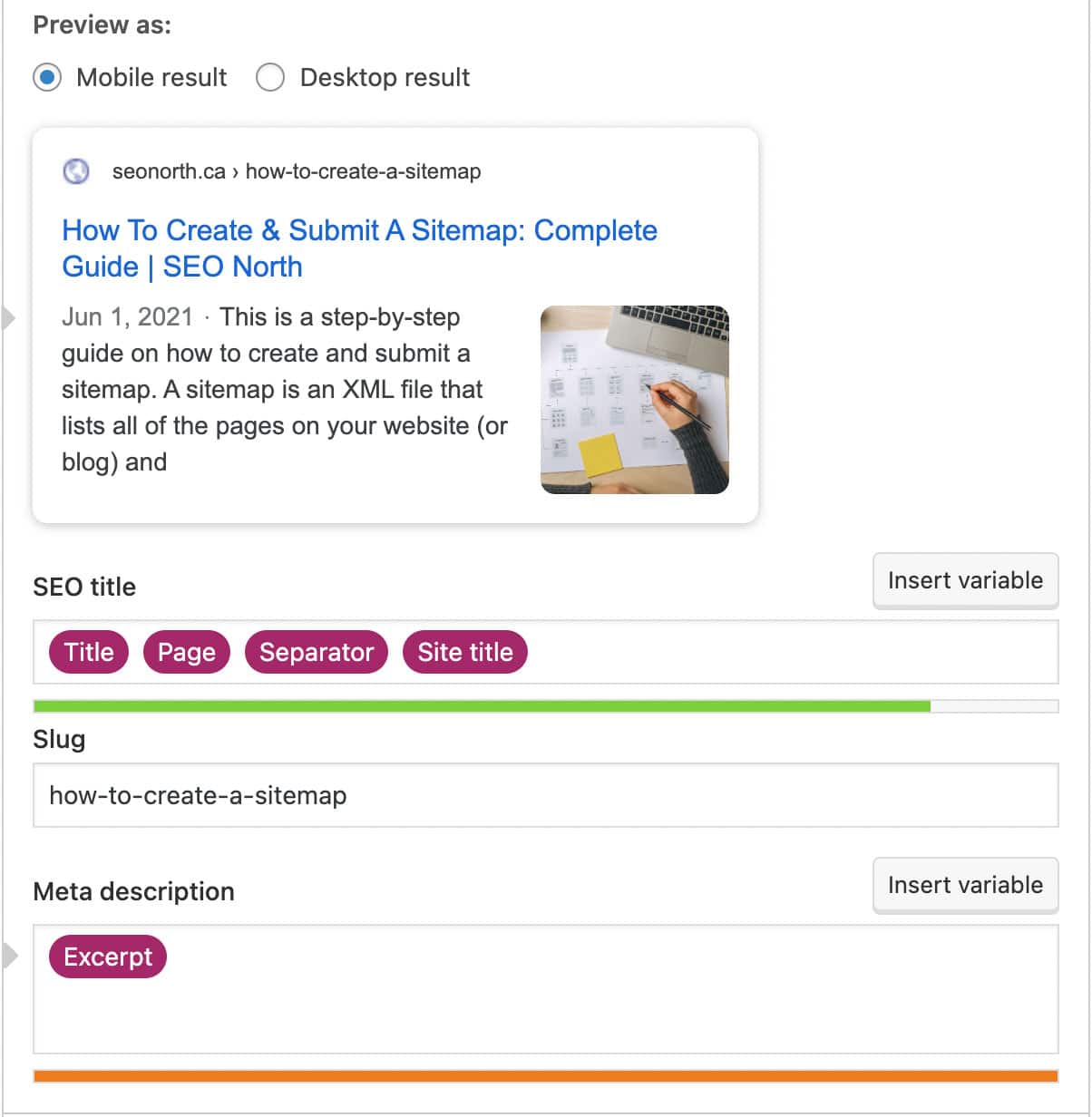This screenshot has height=1117, width=1092.
Task: Click the sitemap planning thumbnail image
Action: click(x=635, y=400)
